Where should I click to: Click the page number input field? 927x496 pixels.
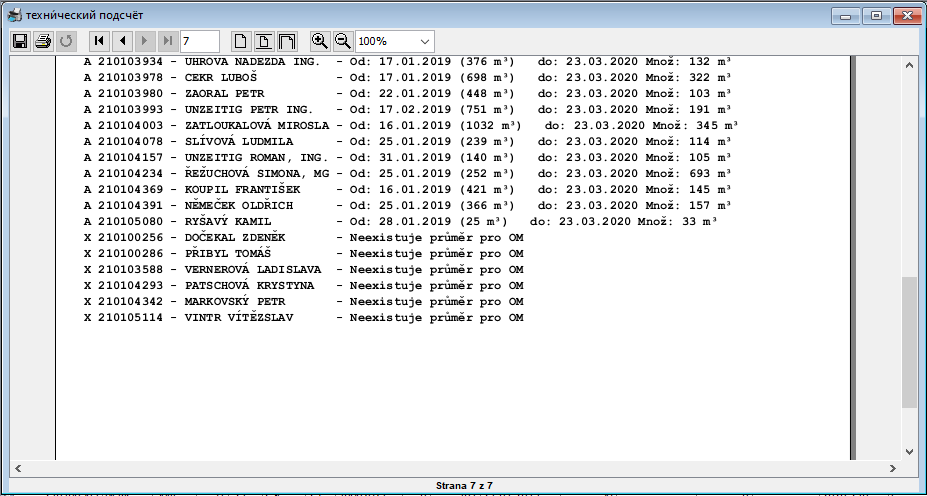(199, 41)
